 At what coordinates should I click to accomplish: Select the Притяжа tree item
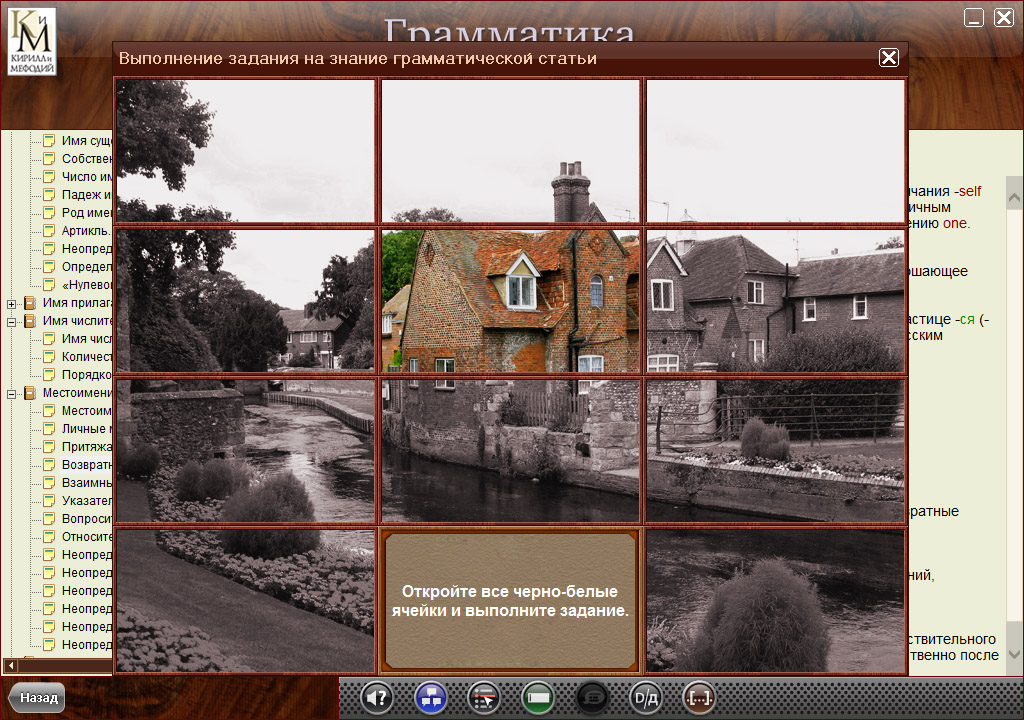pyautogui.click(x=86, y=446)
